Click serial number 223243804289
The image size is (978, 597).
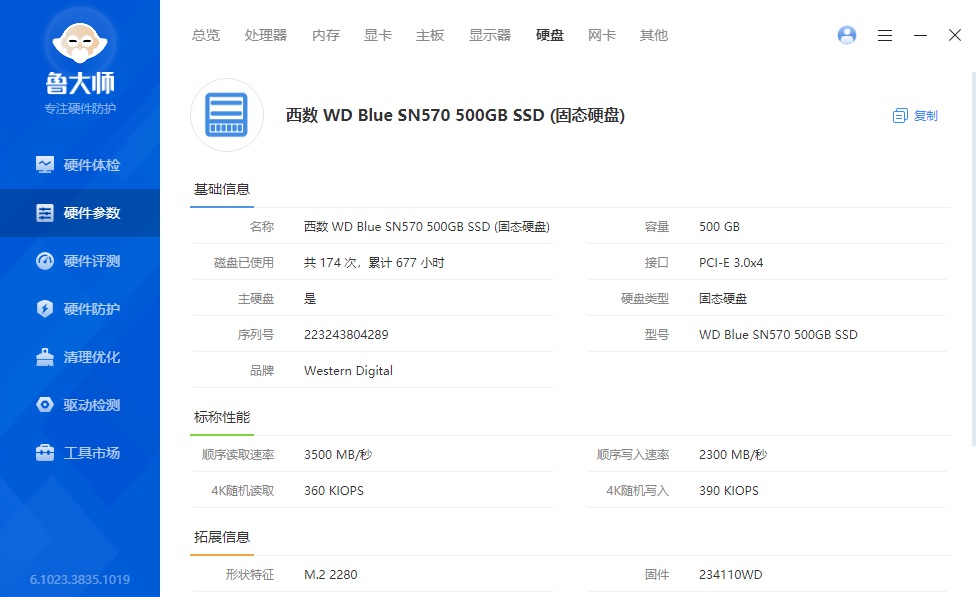pyautogui.click(x=346, y=335)
